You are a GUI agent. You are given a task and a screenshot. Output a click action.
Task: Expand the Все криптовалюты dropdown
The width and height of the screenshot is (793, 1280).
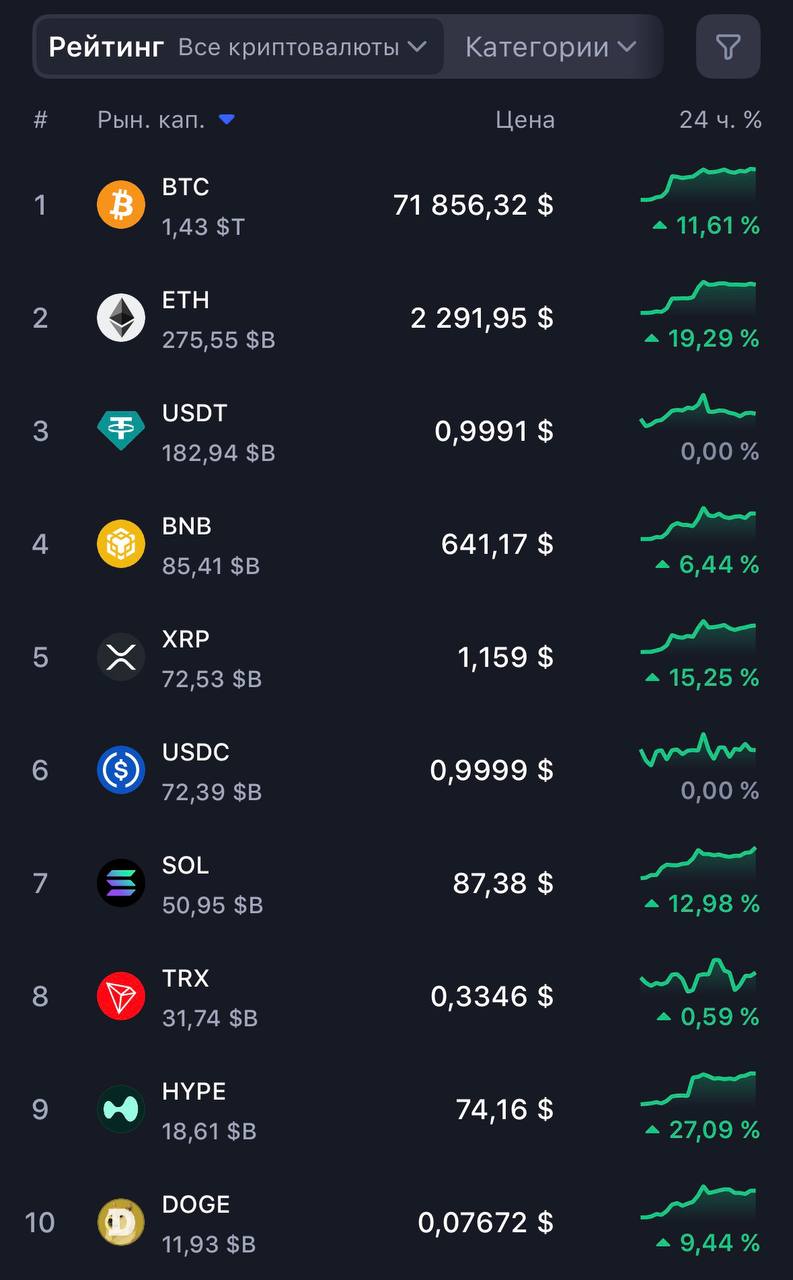coord(303,47)
